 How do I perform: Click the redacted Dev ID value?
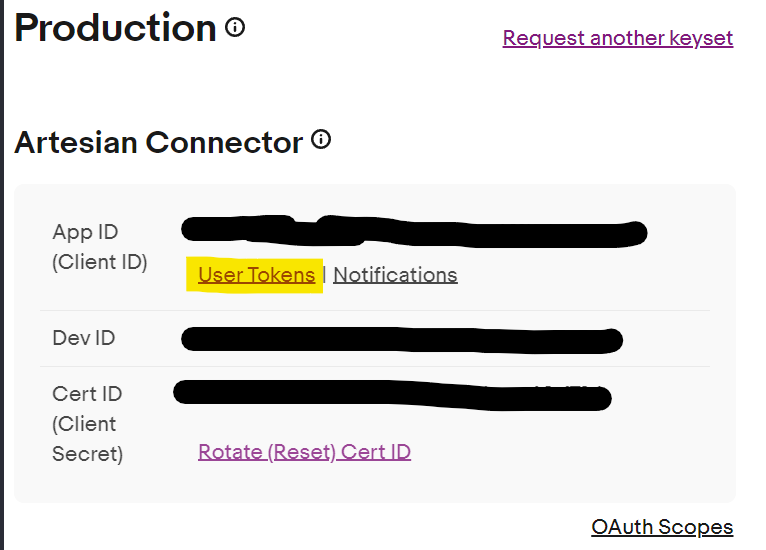click(x=402, y=339)
